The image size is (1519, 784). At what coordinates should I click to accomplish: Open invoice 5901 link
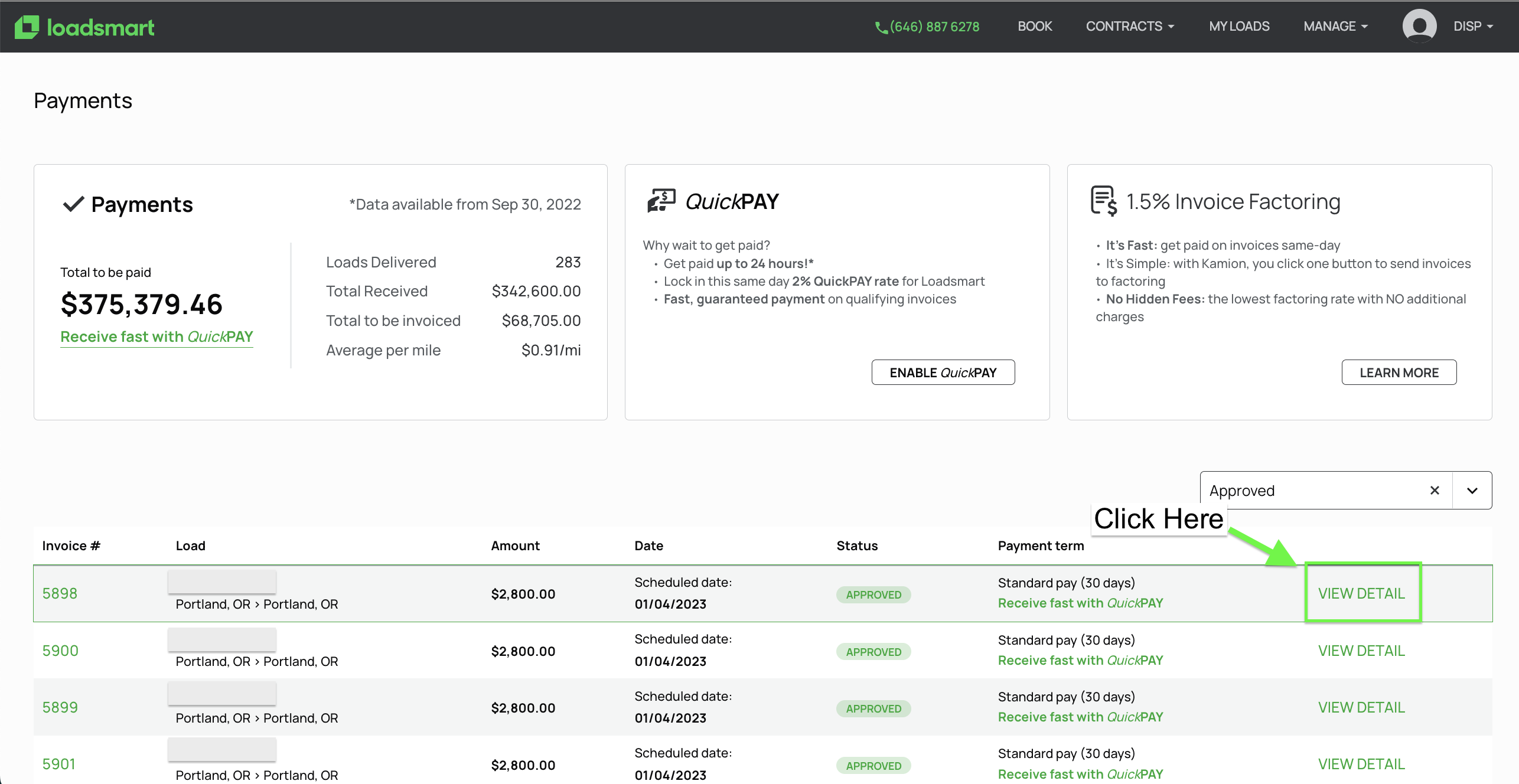tap(59, 764)
